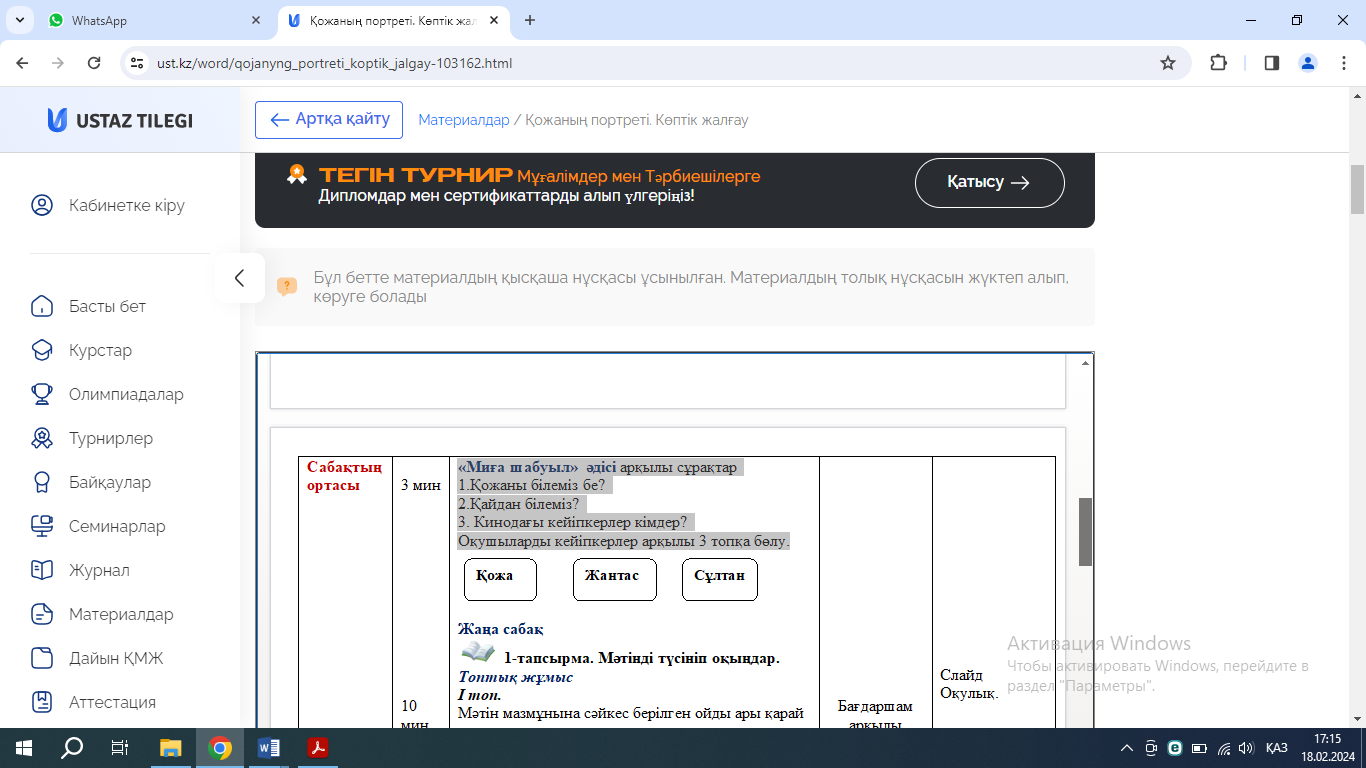Open a new browser tab

pyautogui.click(x=530, y=20)
